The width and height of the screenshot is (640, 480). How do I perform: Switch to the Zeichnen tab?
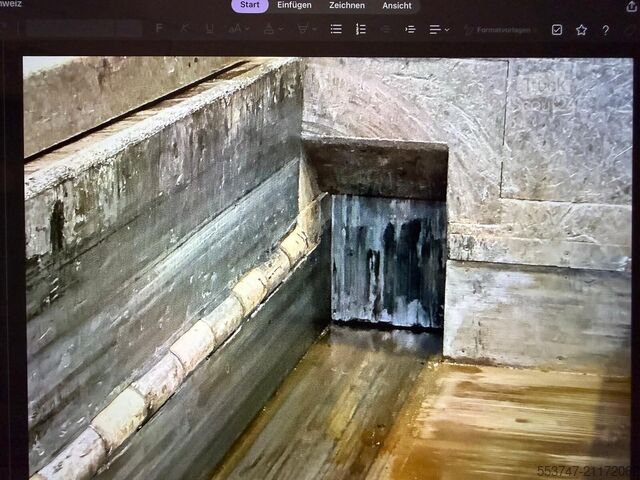tap(346, 5)
